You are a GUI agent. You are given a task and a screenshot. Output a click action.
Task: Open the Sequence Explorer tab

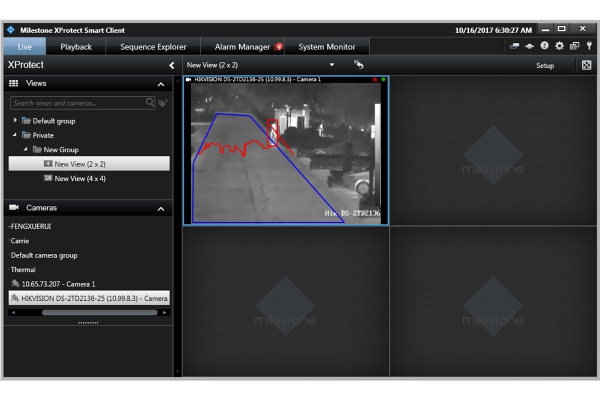(x=153, y=47)
